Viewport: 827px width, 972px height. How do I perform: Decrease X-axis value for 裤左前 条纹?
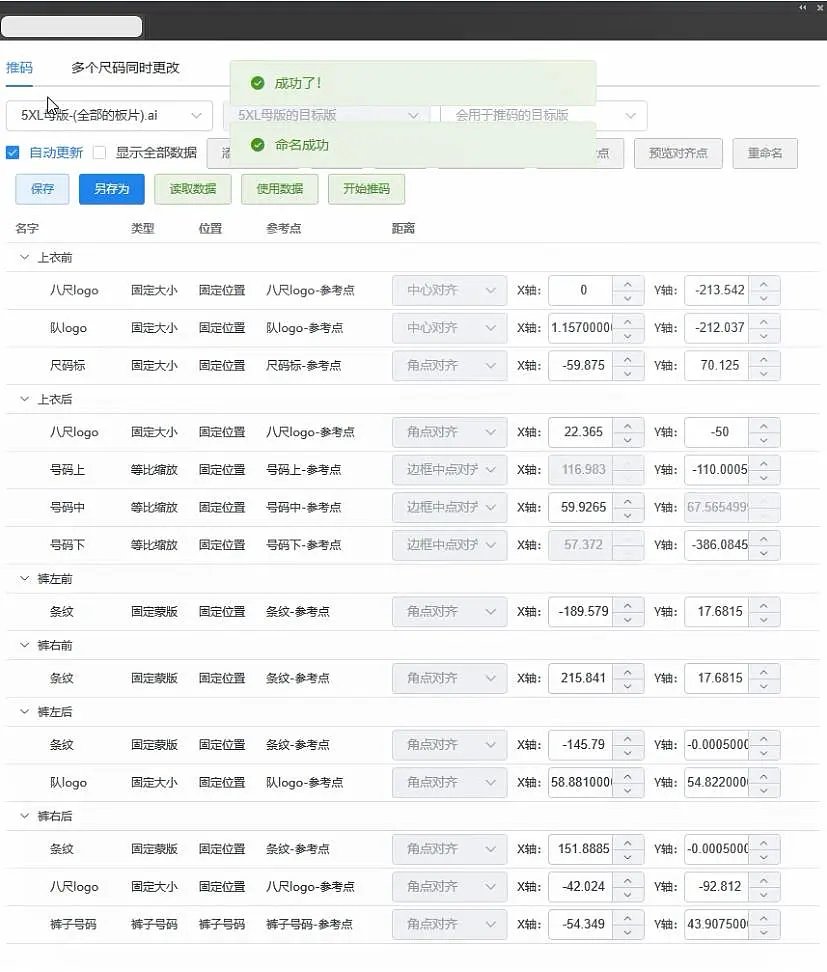pyautogui.click(x=627, y=619)
